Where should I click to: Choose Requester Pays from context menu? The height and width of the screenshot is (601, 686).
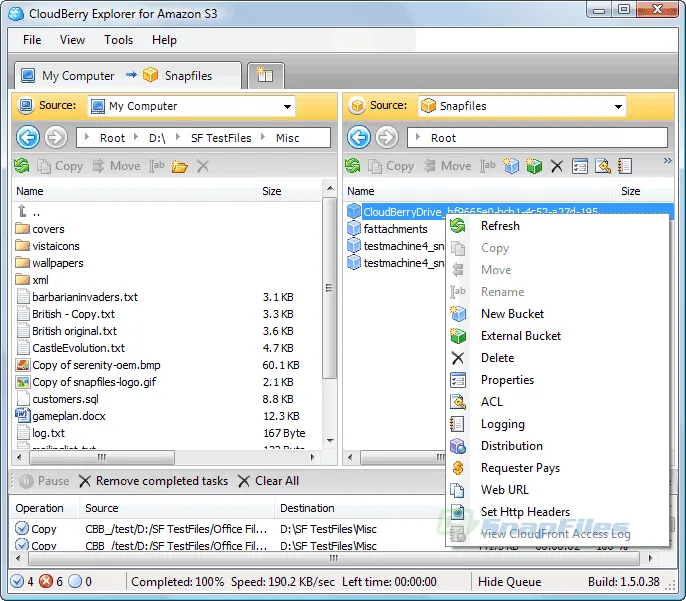[x=557, y=468]
